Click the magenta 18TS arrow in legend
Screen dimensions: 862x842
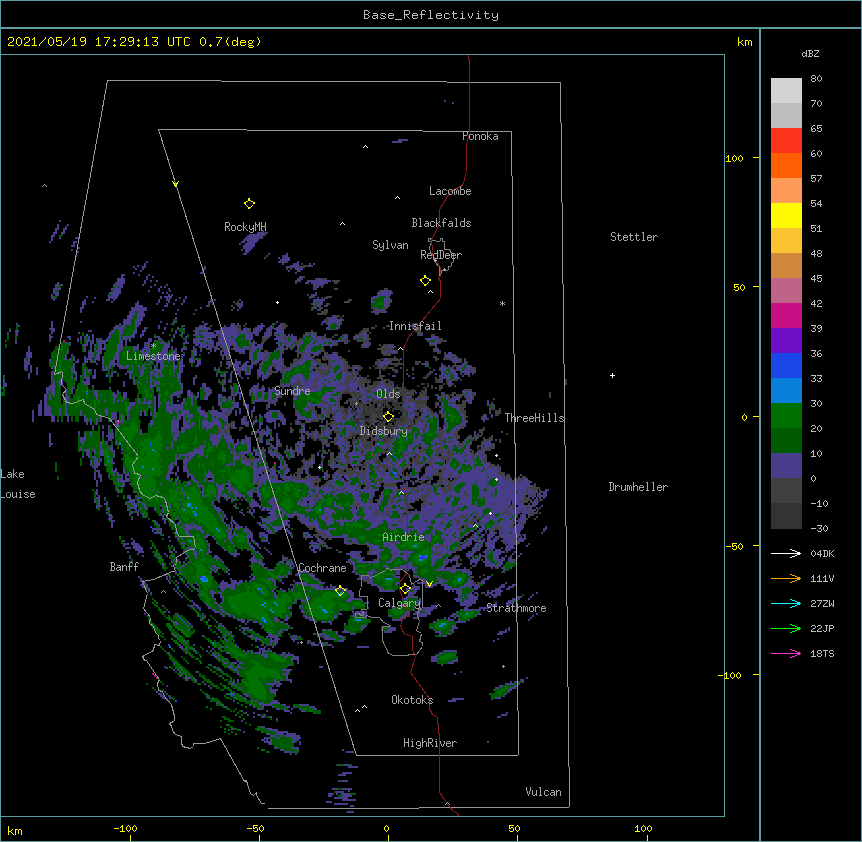coord(786,653)
